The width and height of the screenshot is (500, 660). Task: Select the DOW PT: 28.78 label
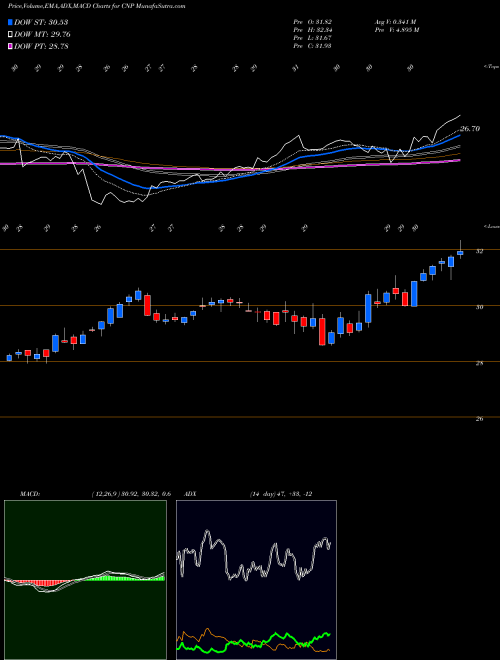[41, 46]
